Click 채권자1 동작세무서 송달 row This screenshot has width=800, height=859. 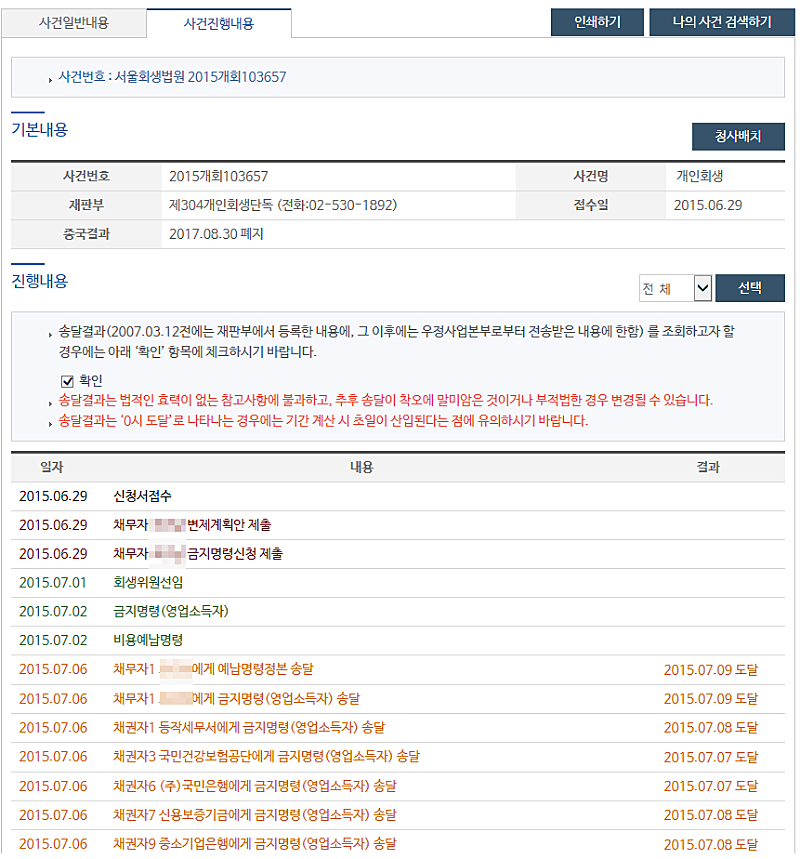(398, 728)
